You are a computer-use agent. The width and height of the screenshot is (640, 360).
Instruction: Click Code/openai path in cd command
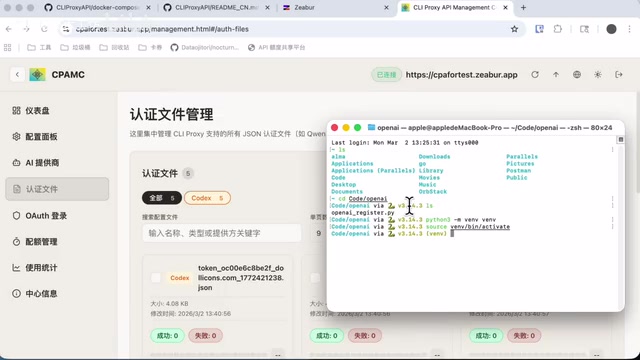click(x=368, y=199)
